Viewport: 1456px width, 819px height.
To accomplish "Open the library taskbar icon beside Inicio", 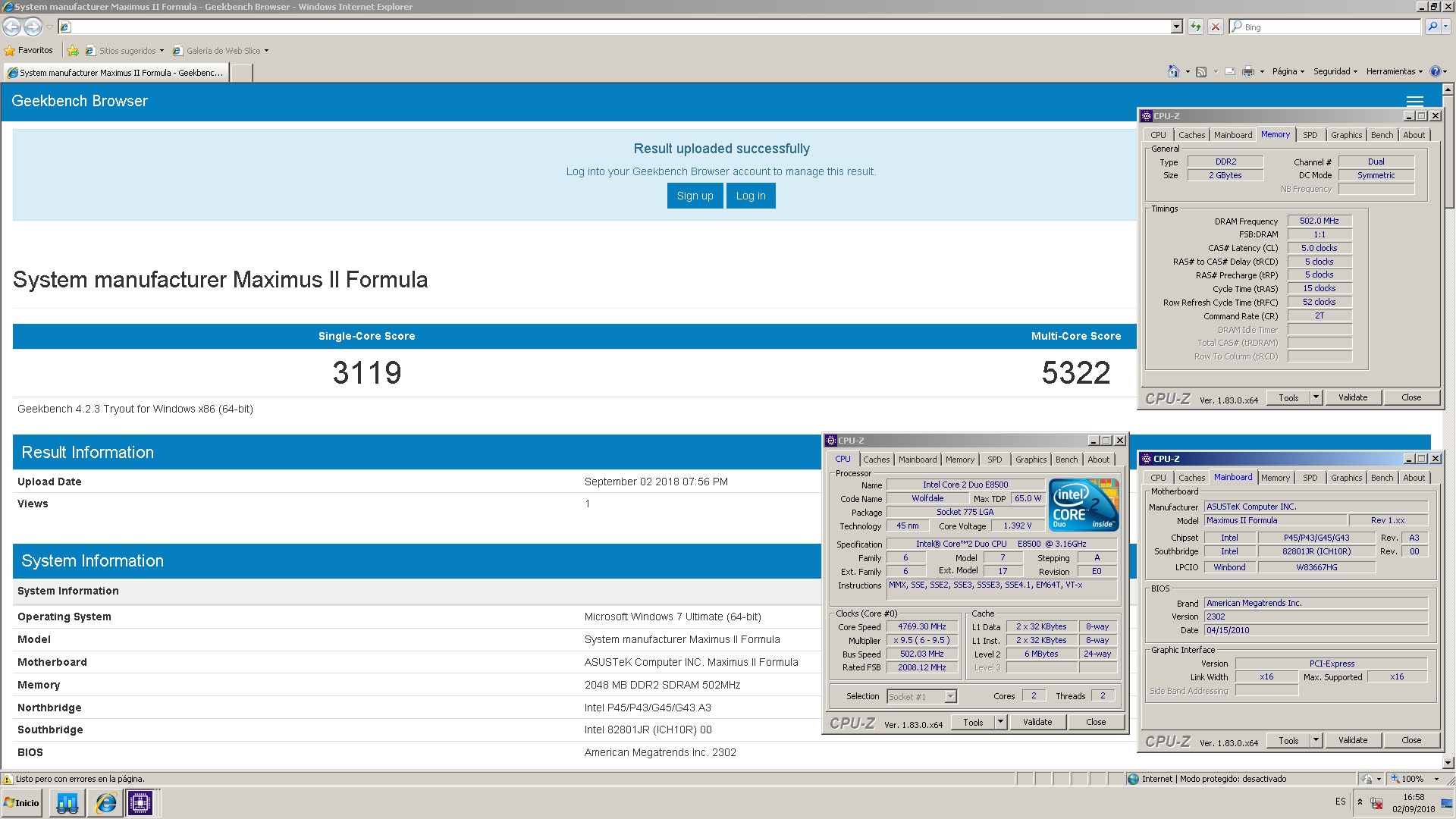I will coord(67,802).
